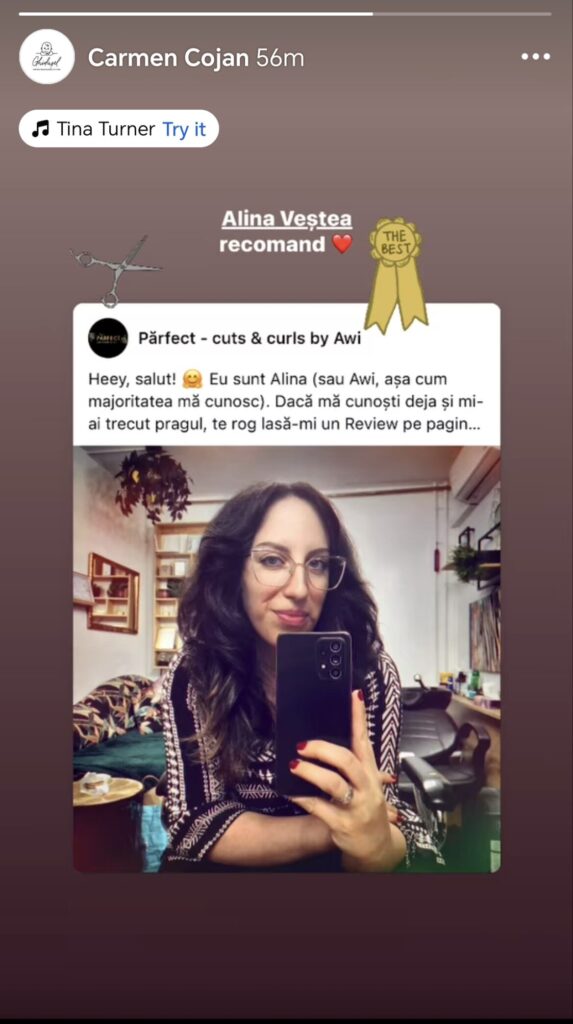Click the story progress bar at top

point(285,13)
